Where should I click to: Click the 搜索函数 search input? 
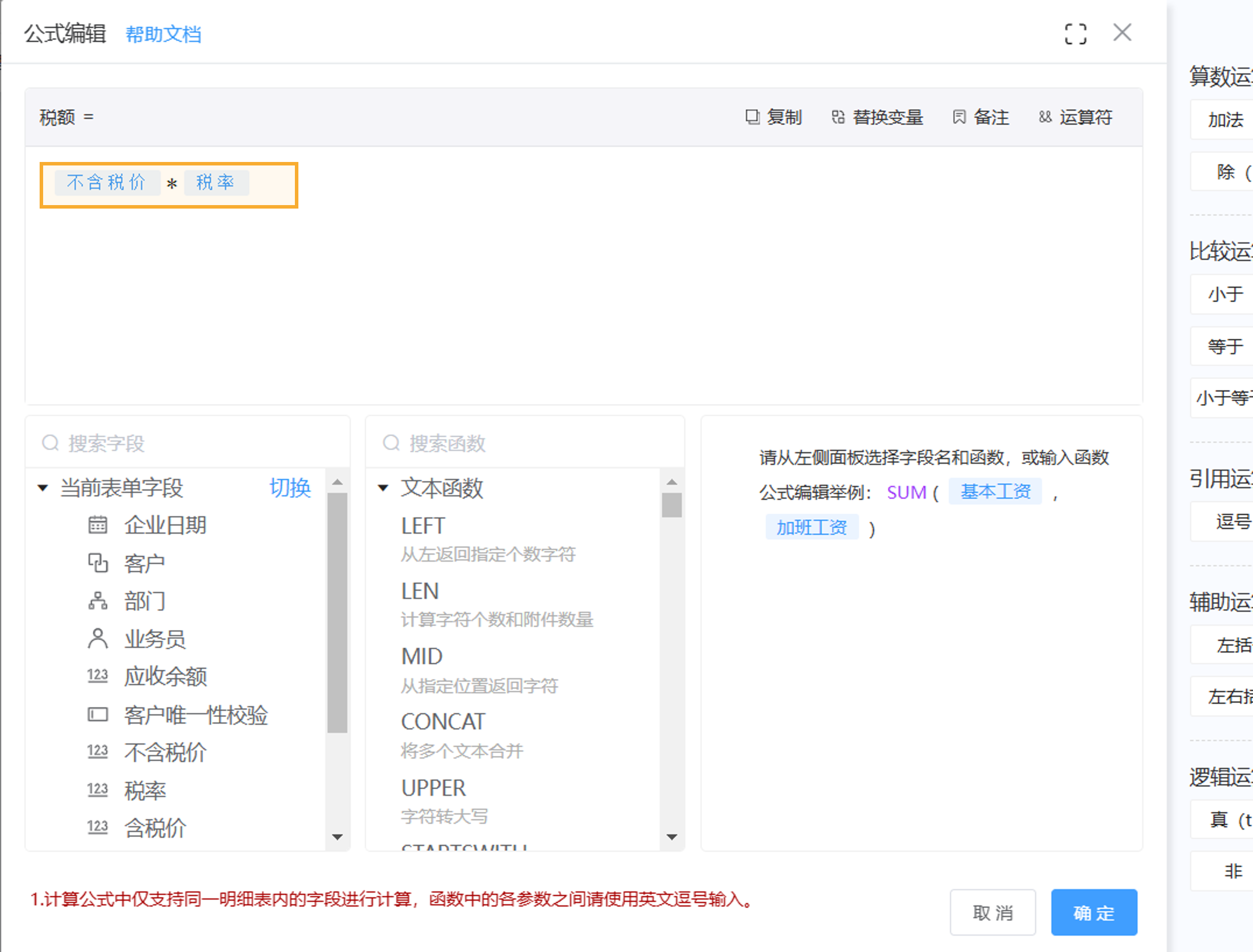coord(525,443)
